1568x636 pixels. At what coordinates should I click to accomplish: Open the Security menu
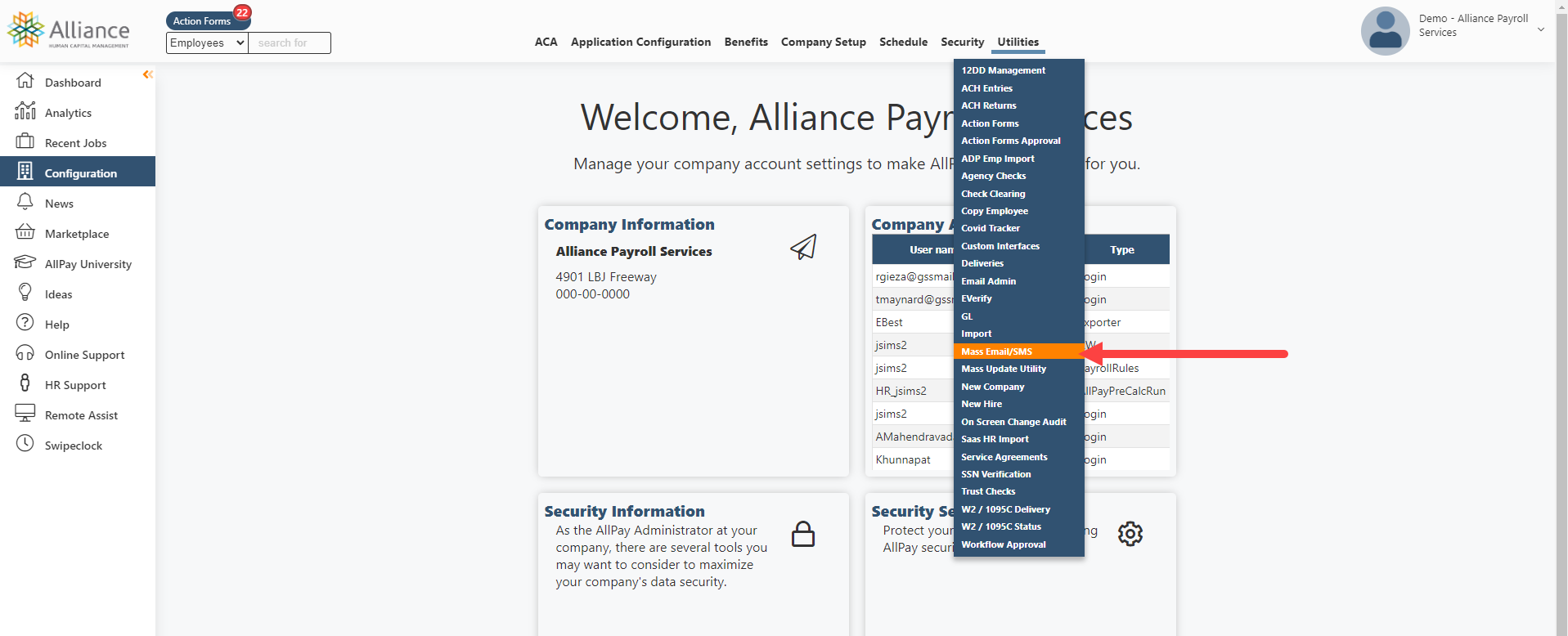(x=962, y=42)
